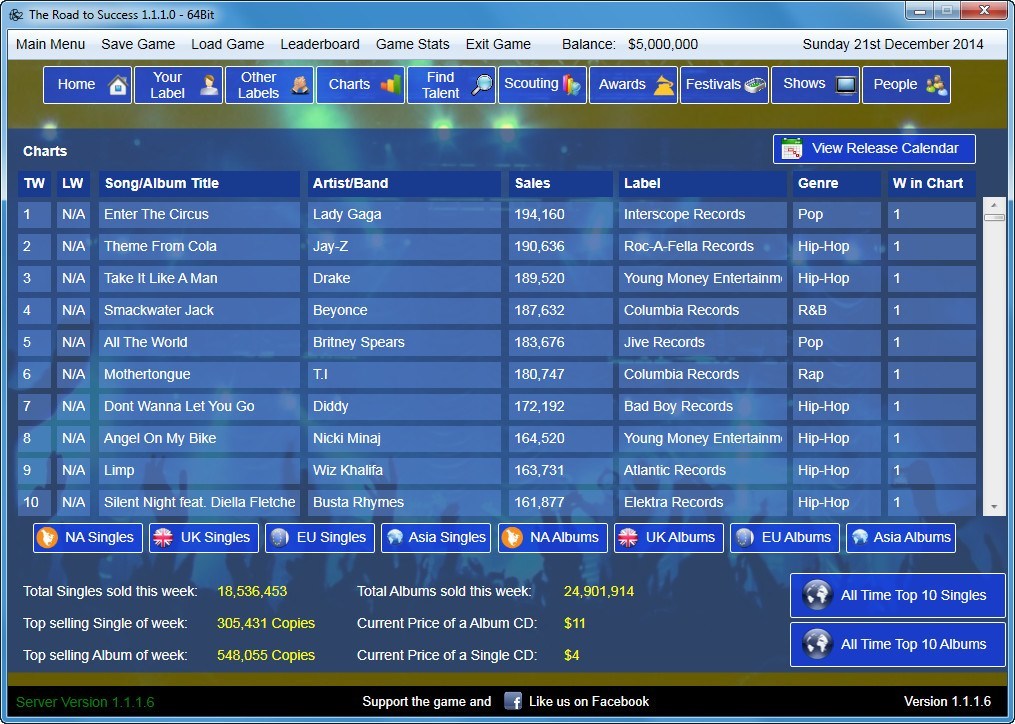The image size is (1015, 724).
Task: Click artist 'Britney Spears' cell
Action: pos(405,343)
